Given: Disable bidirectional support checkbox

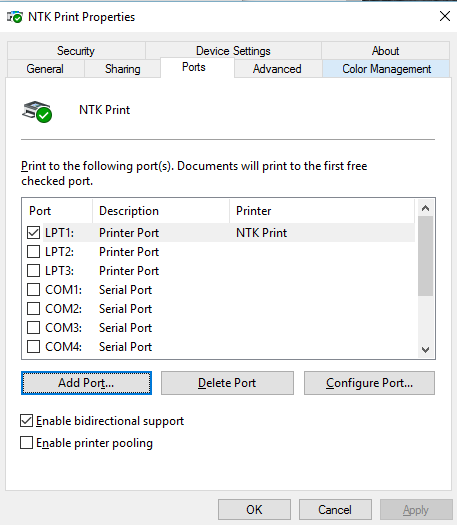Looking at the screenshot, I should (x=26, y=421).
